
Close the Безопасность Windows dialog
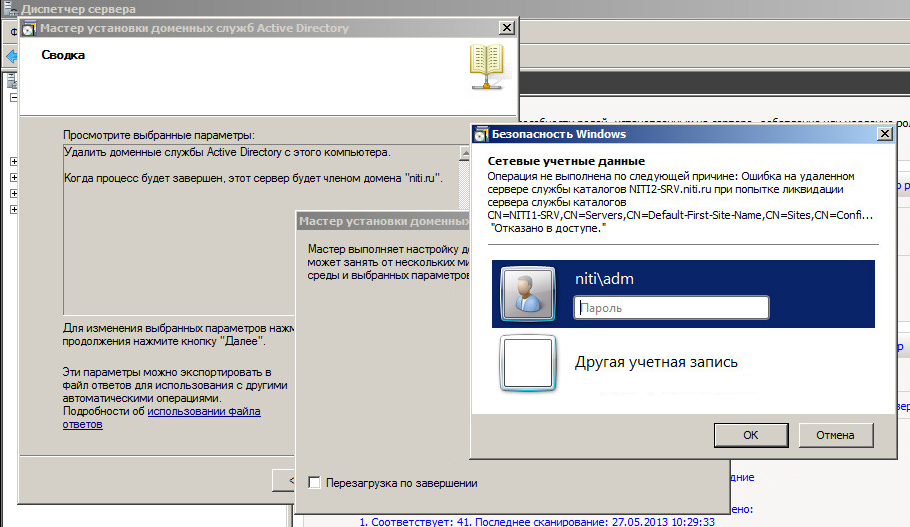884,134
